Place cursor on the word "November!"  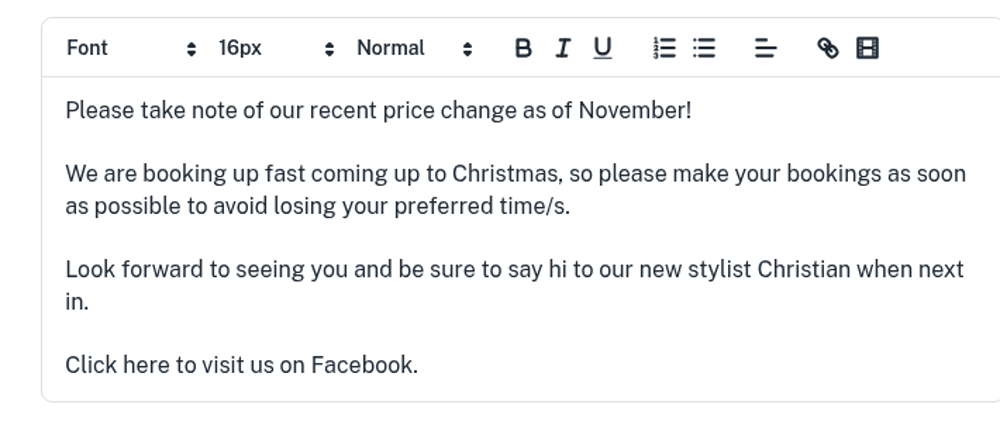point(635,110)
